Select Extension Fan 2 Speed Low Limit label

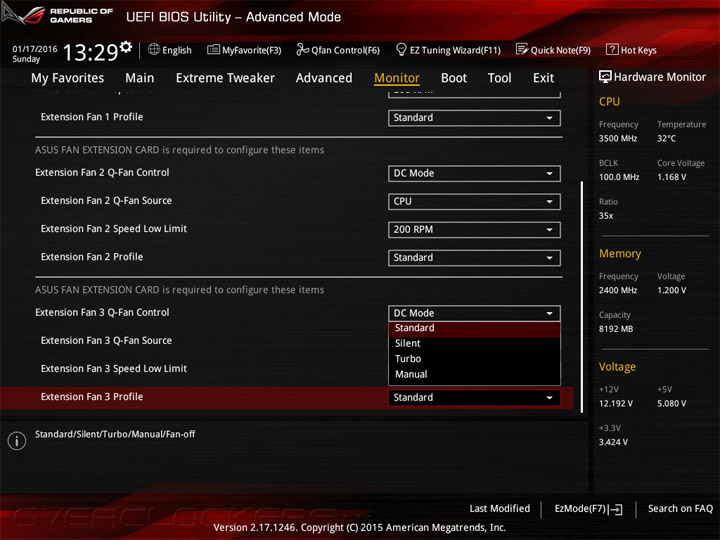tap(113, 229)
